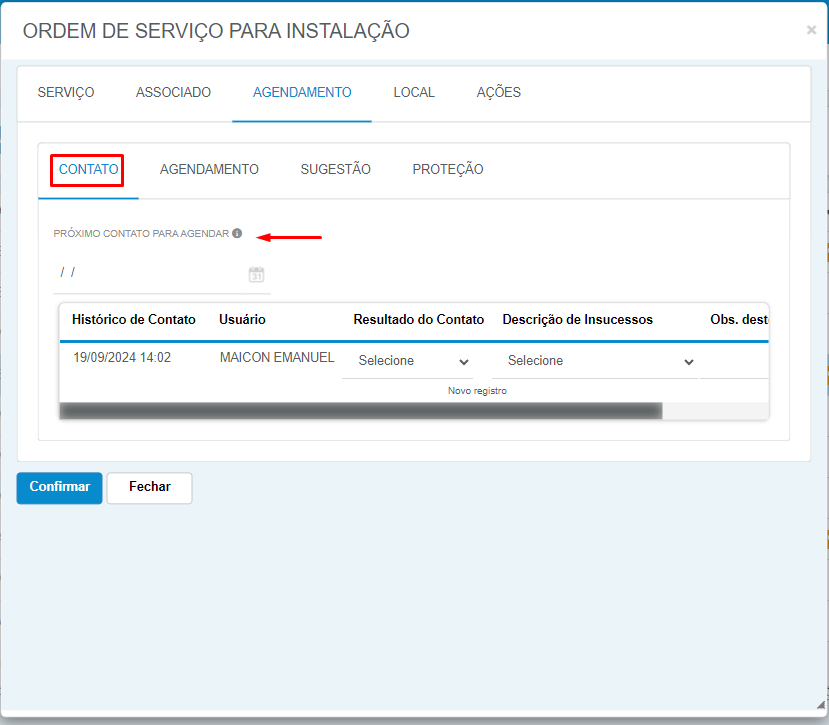Image resolution: width=829 pixels, height=725 pixels.
Task: Click the Confirmar button
Action: click(x=59, y=488)
